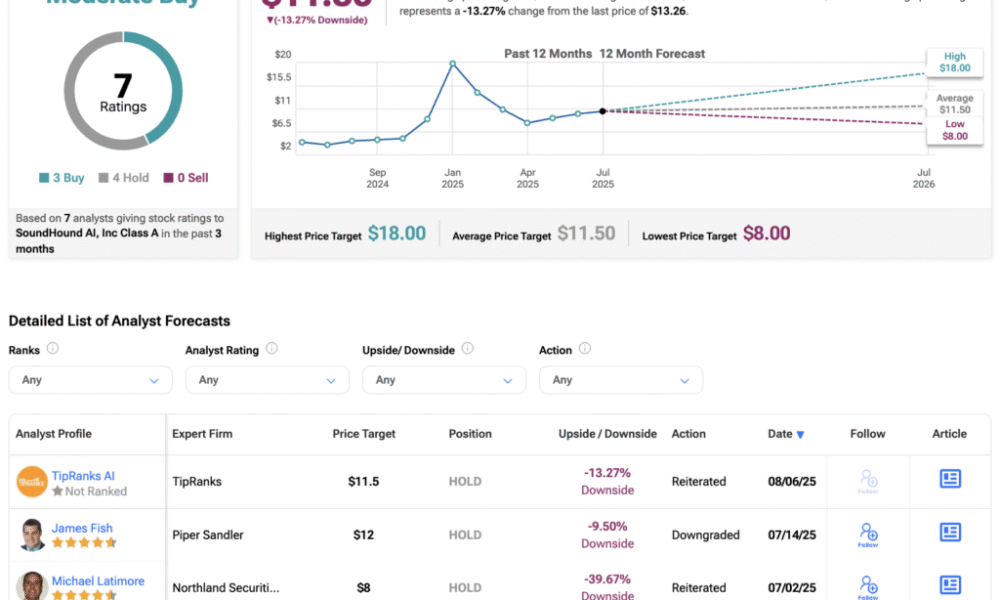Click the follow icon for TipRanks AI
This screenshot has height=600, width=1000.
[868, 481]
